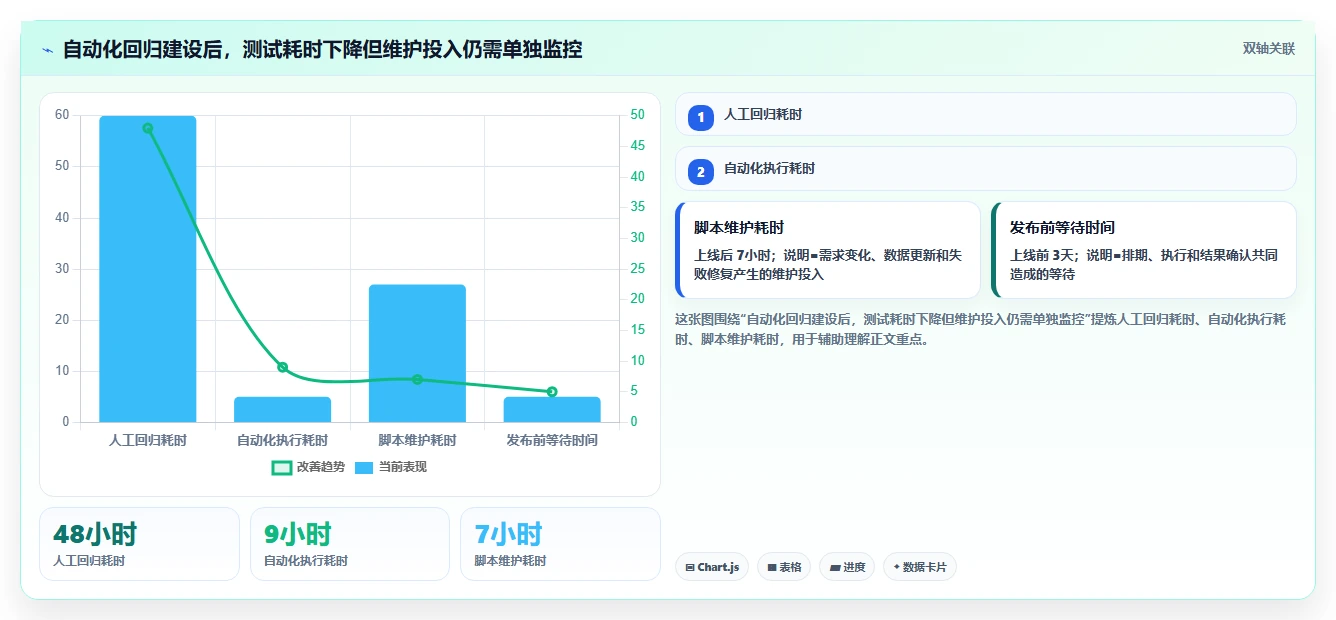Toggle the 当前表现 legend entry

click(x=391, y=467)
